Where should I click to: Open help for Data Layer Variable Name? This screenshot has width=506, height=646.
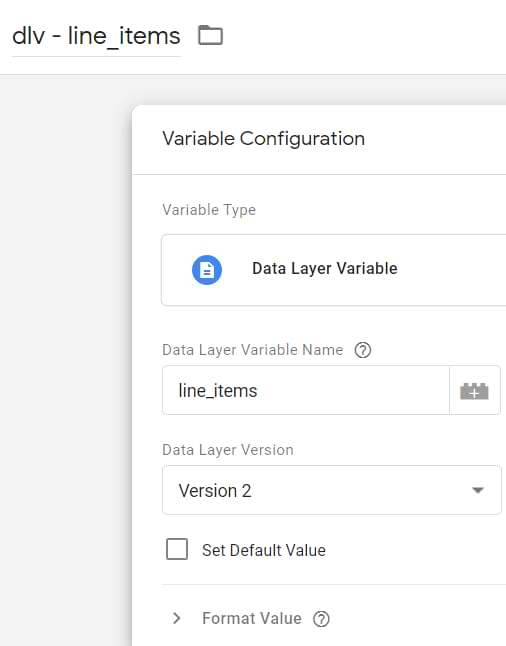[x=363, y=350]
